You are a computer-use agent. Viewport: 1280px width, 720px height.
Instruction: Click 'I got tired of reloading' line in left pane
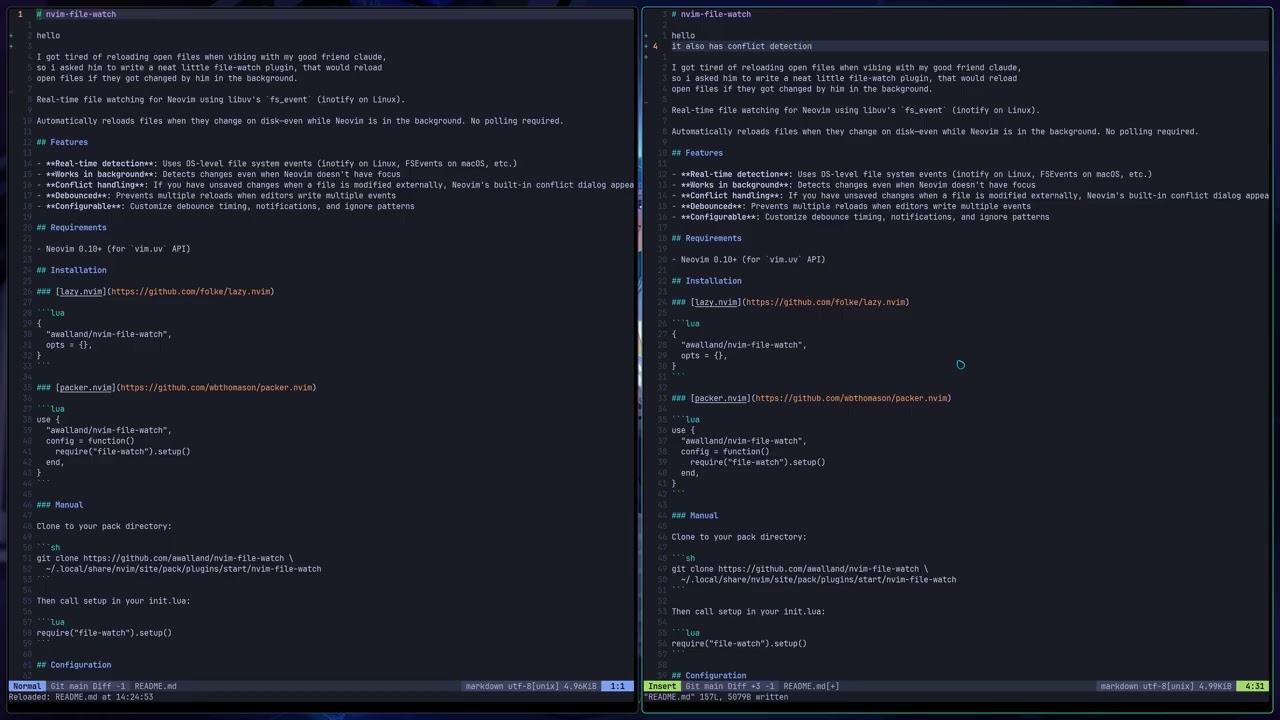(211, 57)
